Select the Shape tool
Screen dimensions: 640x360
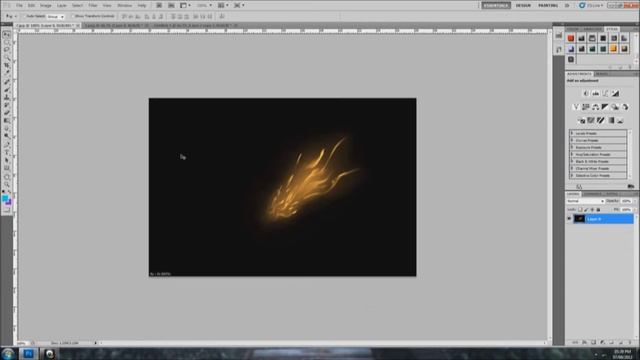coord(7,168)
